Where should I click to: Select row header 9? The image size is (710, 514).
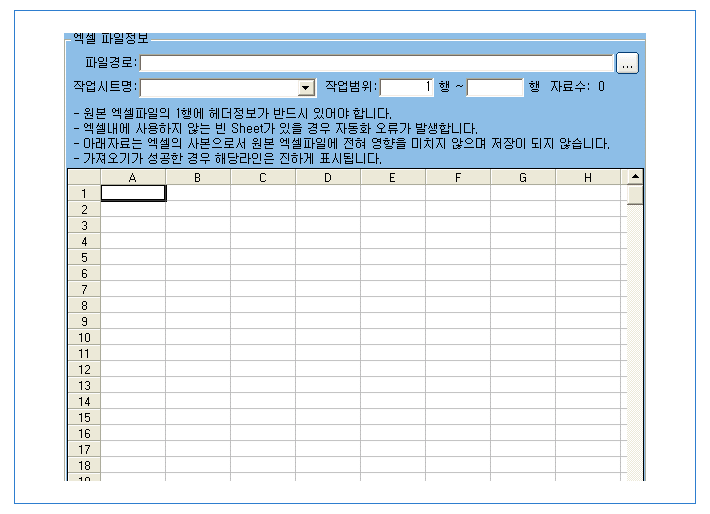[x=84, y=322]
